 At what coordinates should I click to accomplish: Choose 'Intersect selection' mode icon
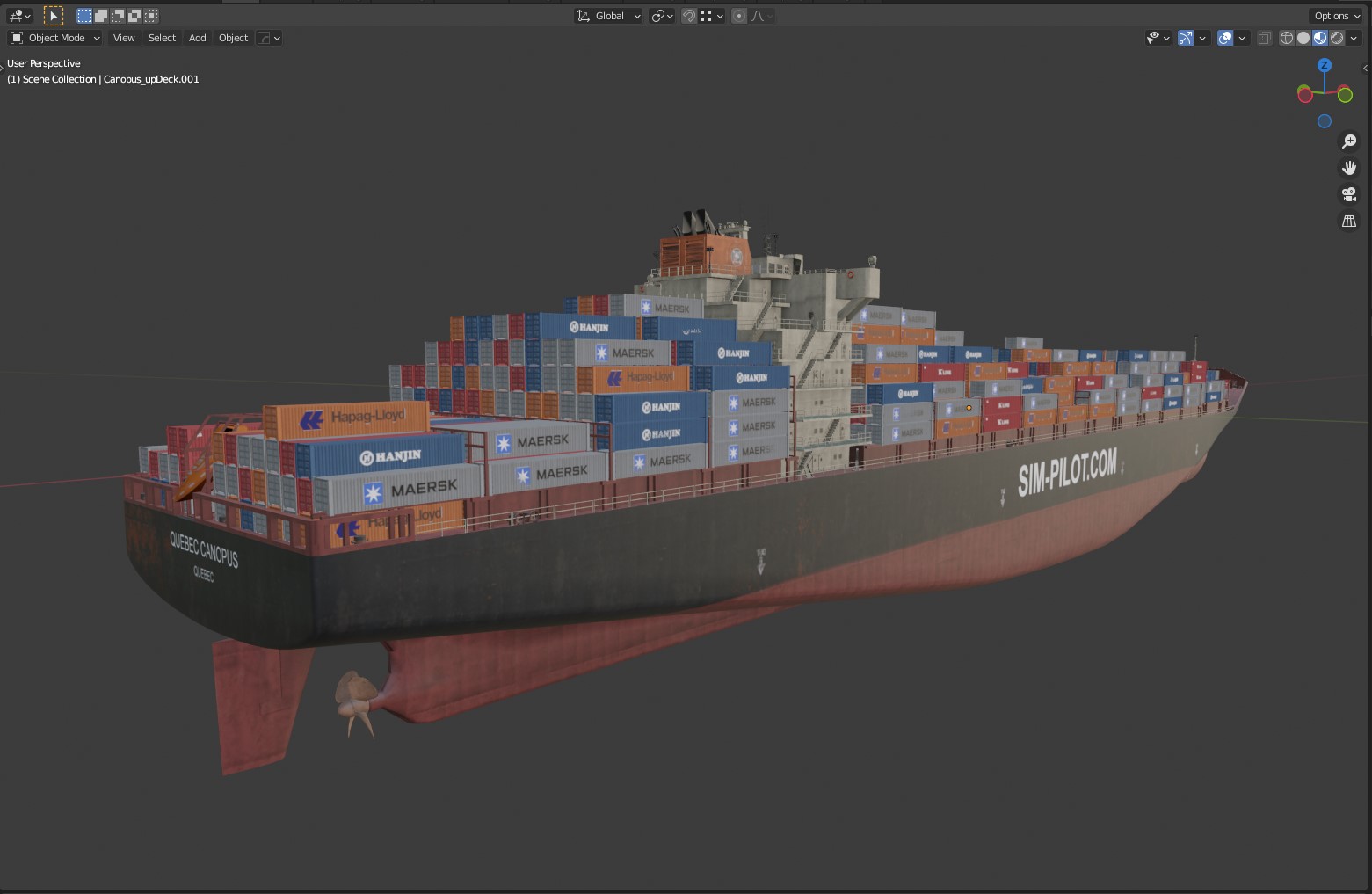pyautogui.click(x=151, y=16)
